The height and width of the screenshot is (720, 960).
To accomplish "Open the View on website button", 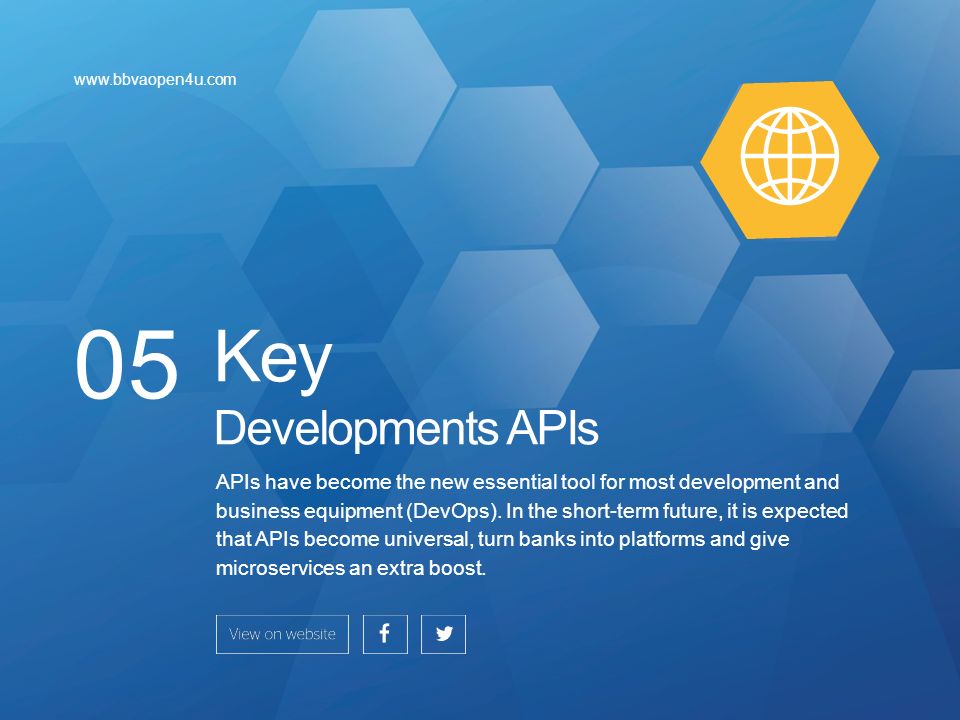I will [282, 634].
